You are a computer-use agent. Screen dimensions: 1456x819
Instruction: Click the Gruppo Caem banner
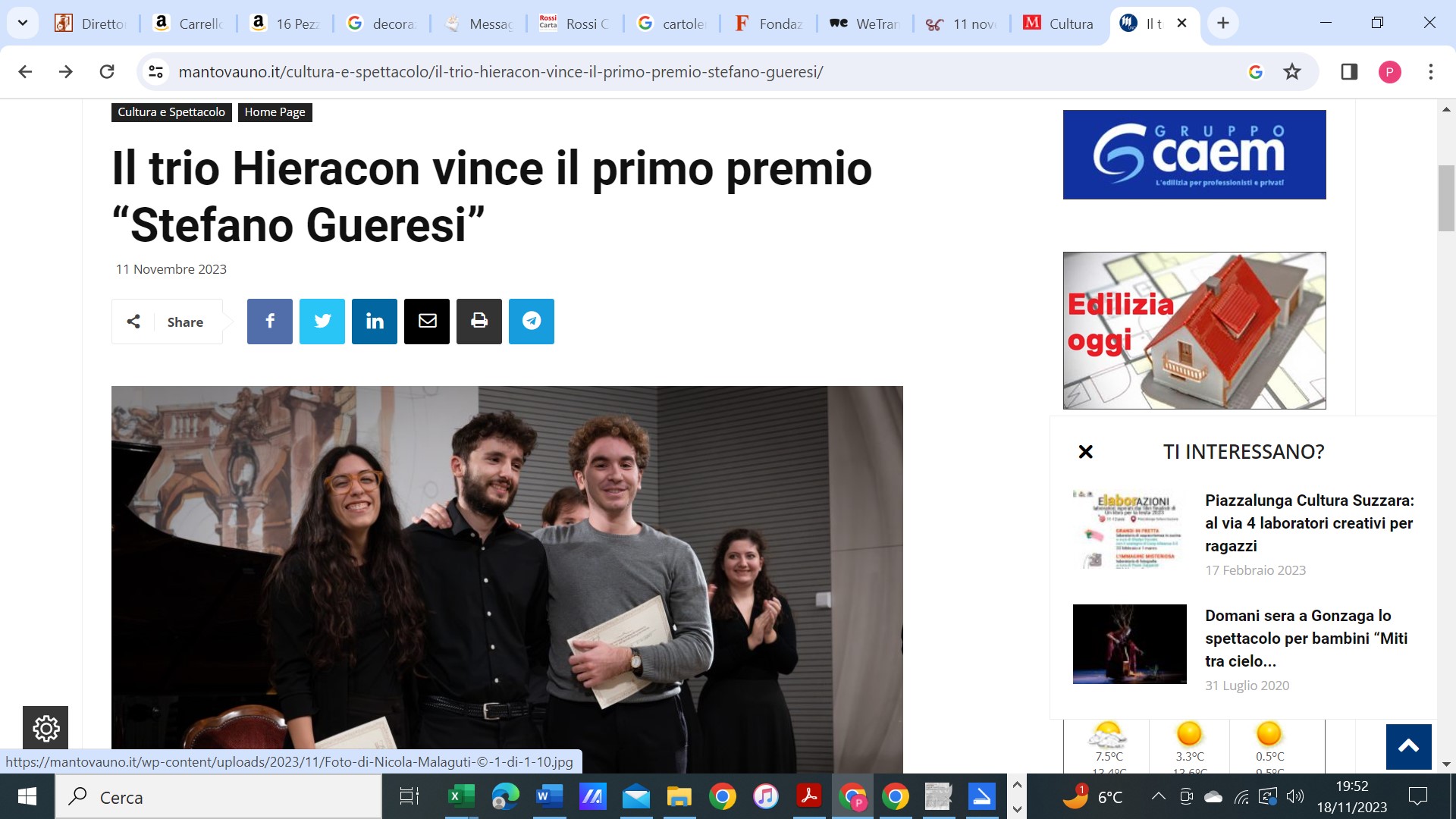coord(1194,155)
